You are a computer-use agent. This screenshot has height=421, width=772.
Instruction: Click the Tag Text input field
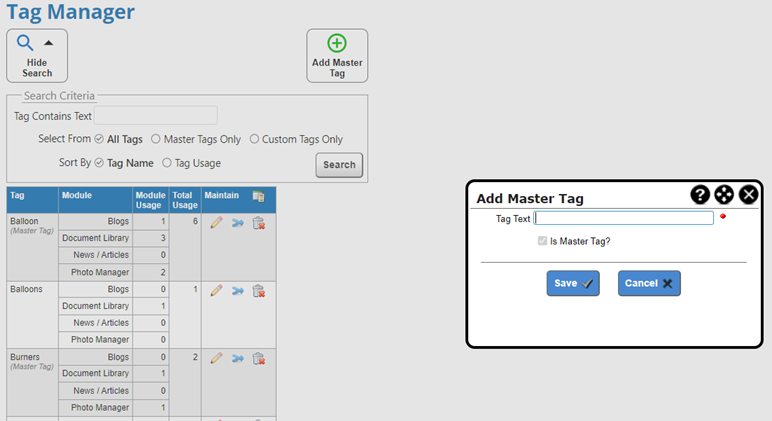[624, 218]
